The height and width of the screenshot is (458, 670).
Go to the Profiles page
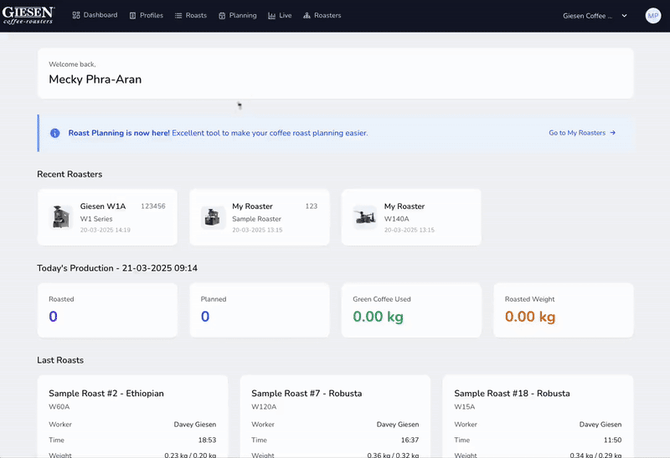point(146,16)
